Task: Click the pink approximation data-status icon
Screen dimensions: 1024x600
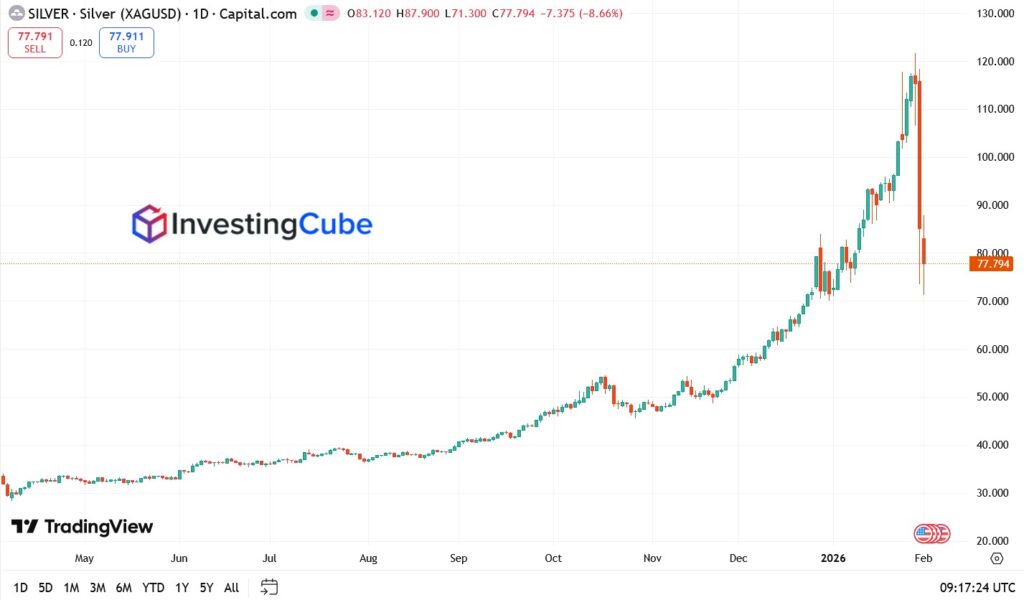Action: pyautogui.click(x=328, y=14)
